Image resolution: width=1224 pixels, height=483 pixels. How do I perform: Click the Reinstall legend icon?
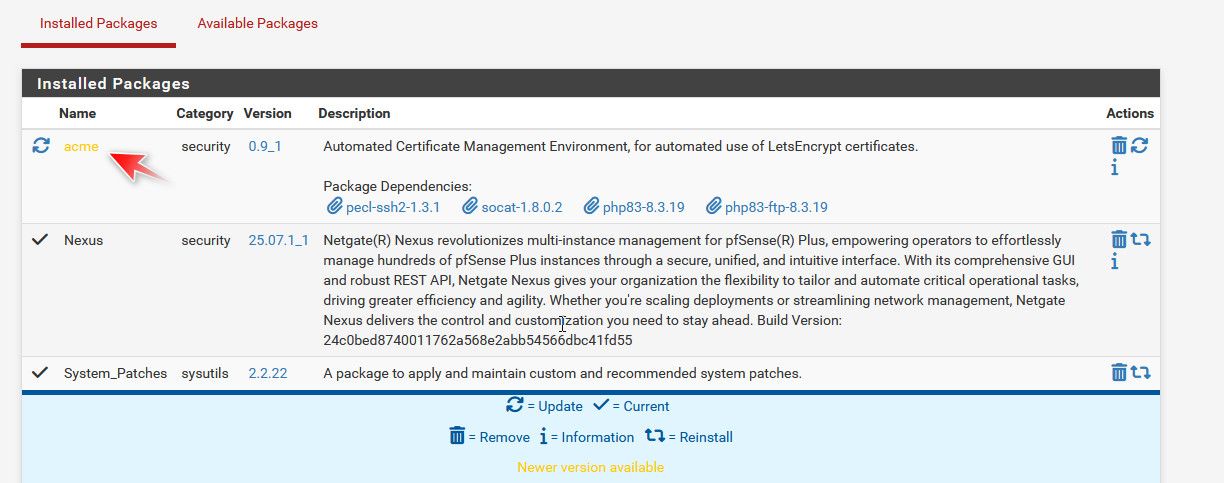pyautogui.click(x=655, y=436)
